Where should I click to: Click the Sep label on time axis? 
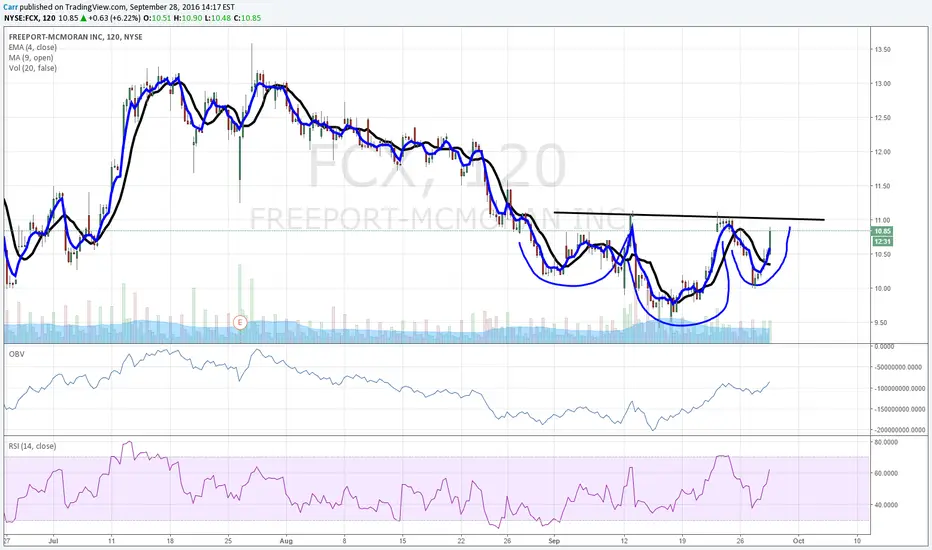(555, 541)
